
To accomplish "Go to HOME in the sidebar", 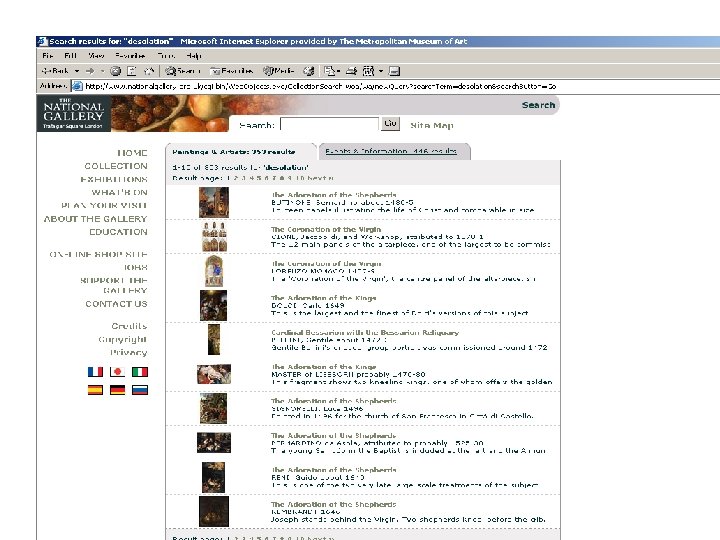I will click(132, 153).
